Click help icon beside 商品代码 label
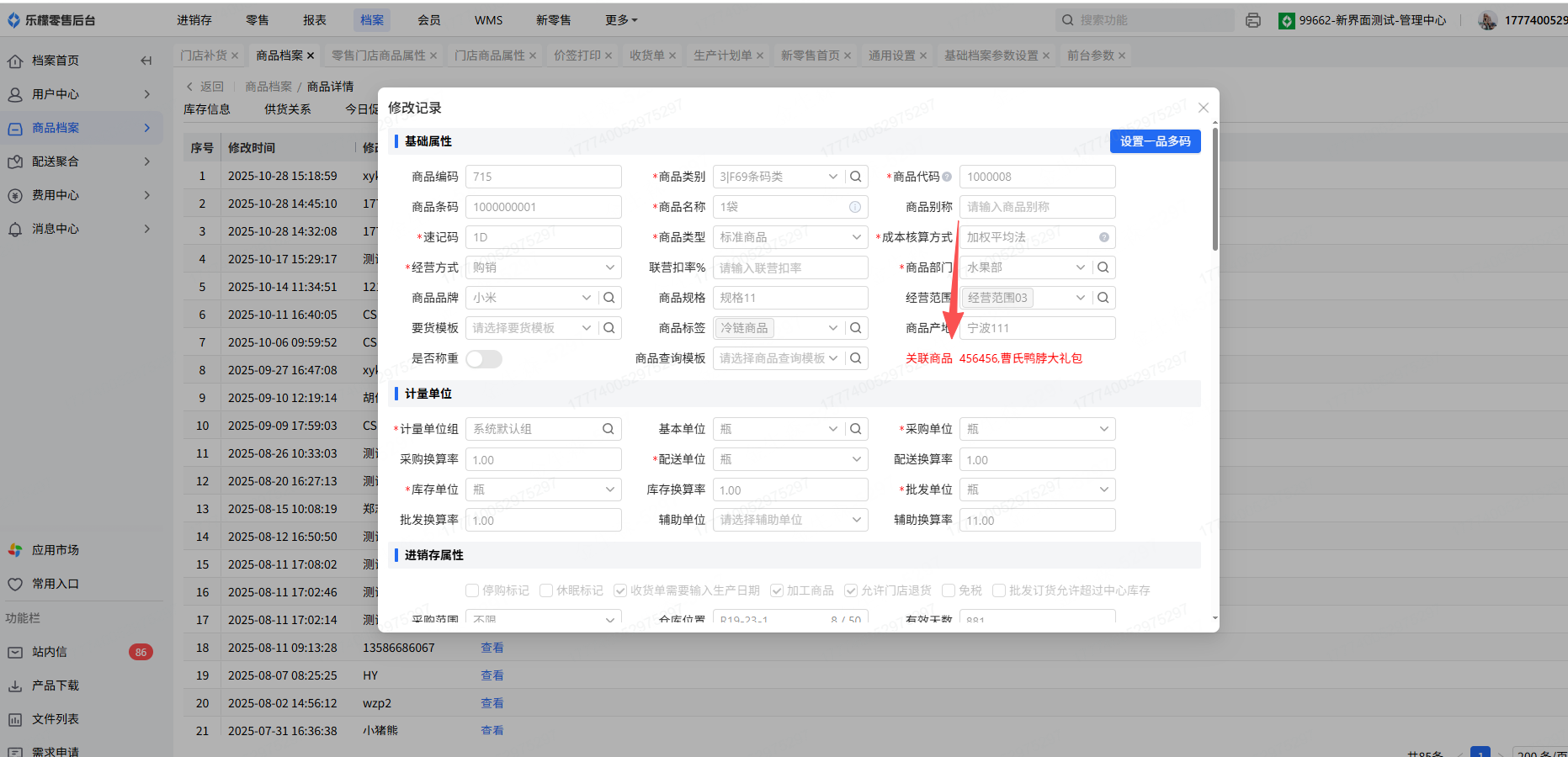The height and width of the screenshot is (757, 1568). 947,177
